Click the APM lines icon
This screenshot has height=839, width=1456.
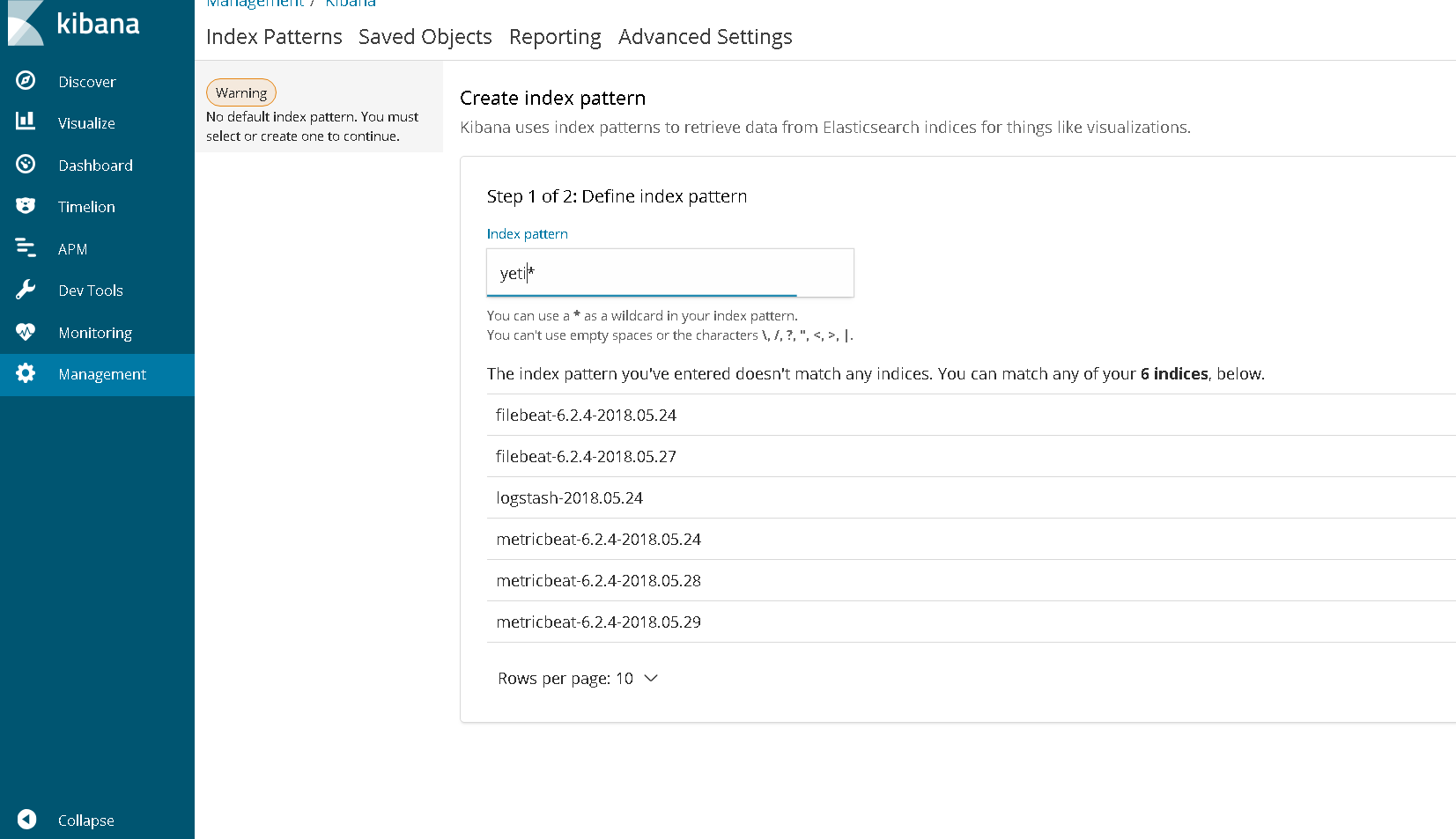(x=26, y=248)
